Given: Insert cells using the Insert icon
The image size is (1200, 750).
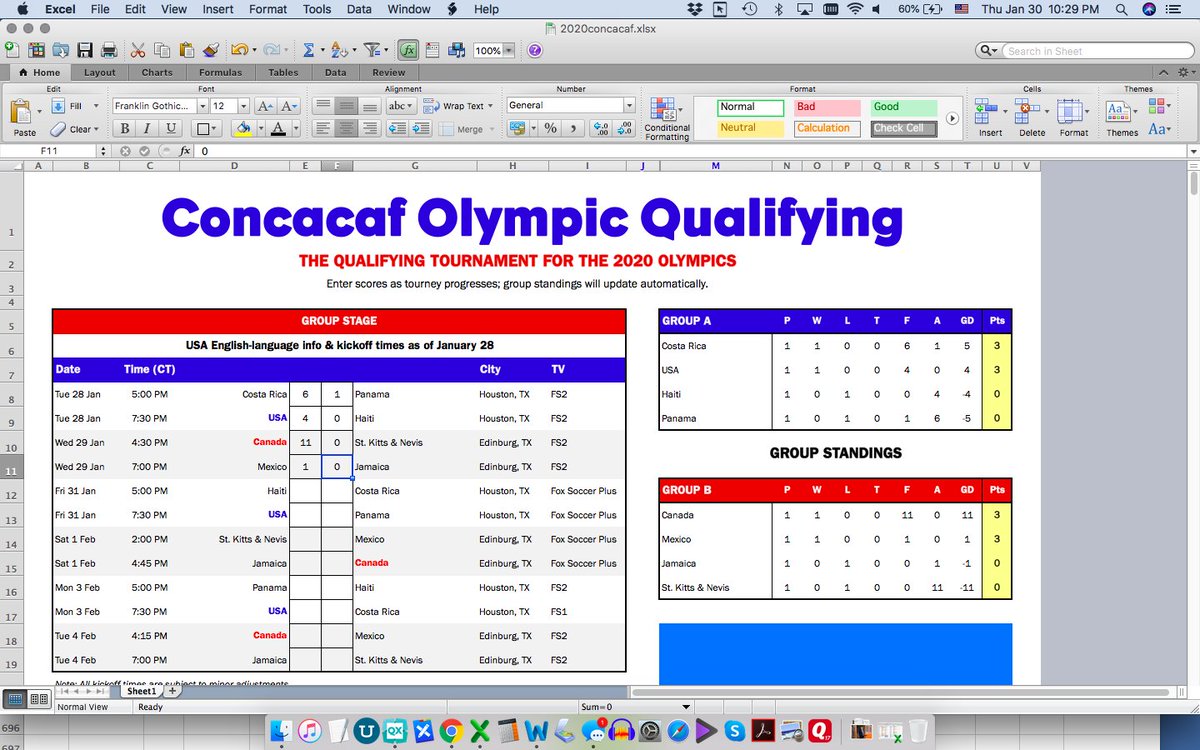Looking at the screenshot, I should click(990, 118).
